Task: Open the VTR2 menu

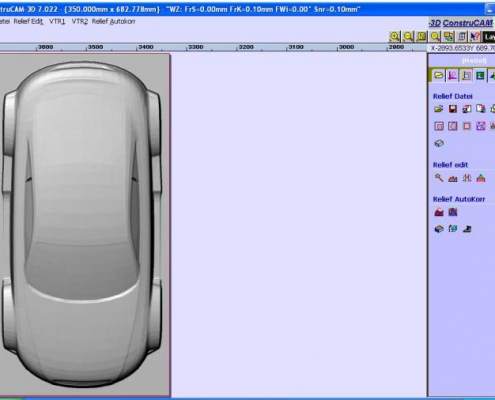Action: coord(80,21)
